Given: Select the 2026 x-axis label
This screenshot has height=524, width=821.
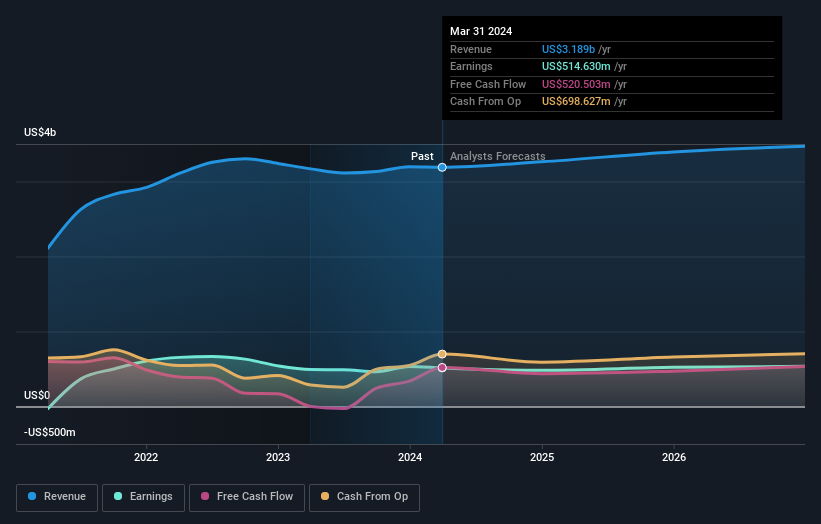Looking at the screenshot, I should point(673,457).
